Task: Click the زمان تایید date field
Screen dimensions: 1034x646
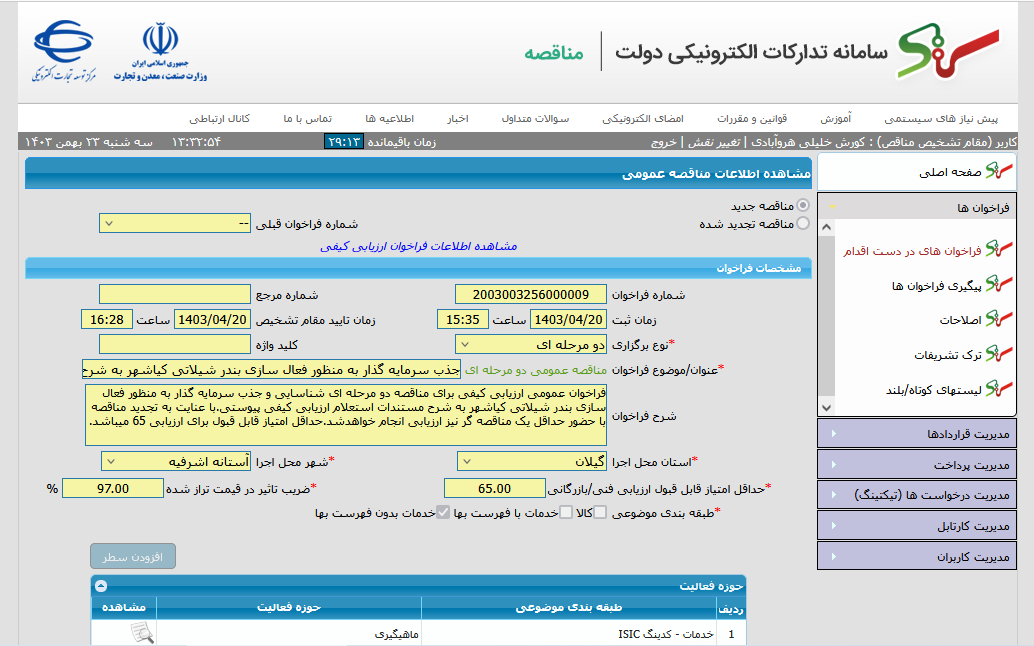Action: (x=212, y=319)
